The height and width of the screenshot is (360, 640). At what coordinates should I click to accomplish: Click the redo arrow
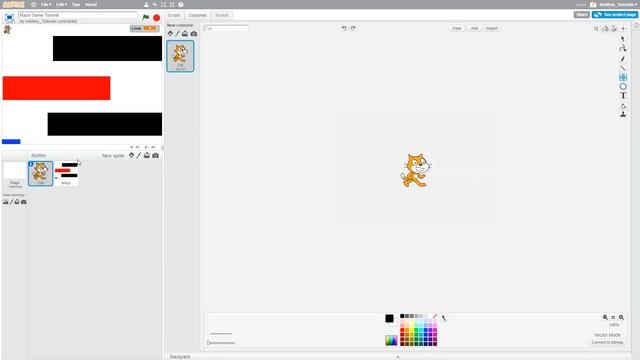353,28
